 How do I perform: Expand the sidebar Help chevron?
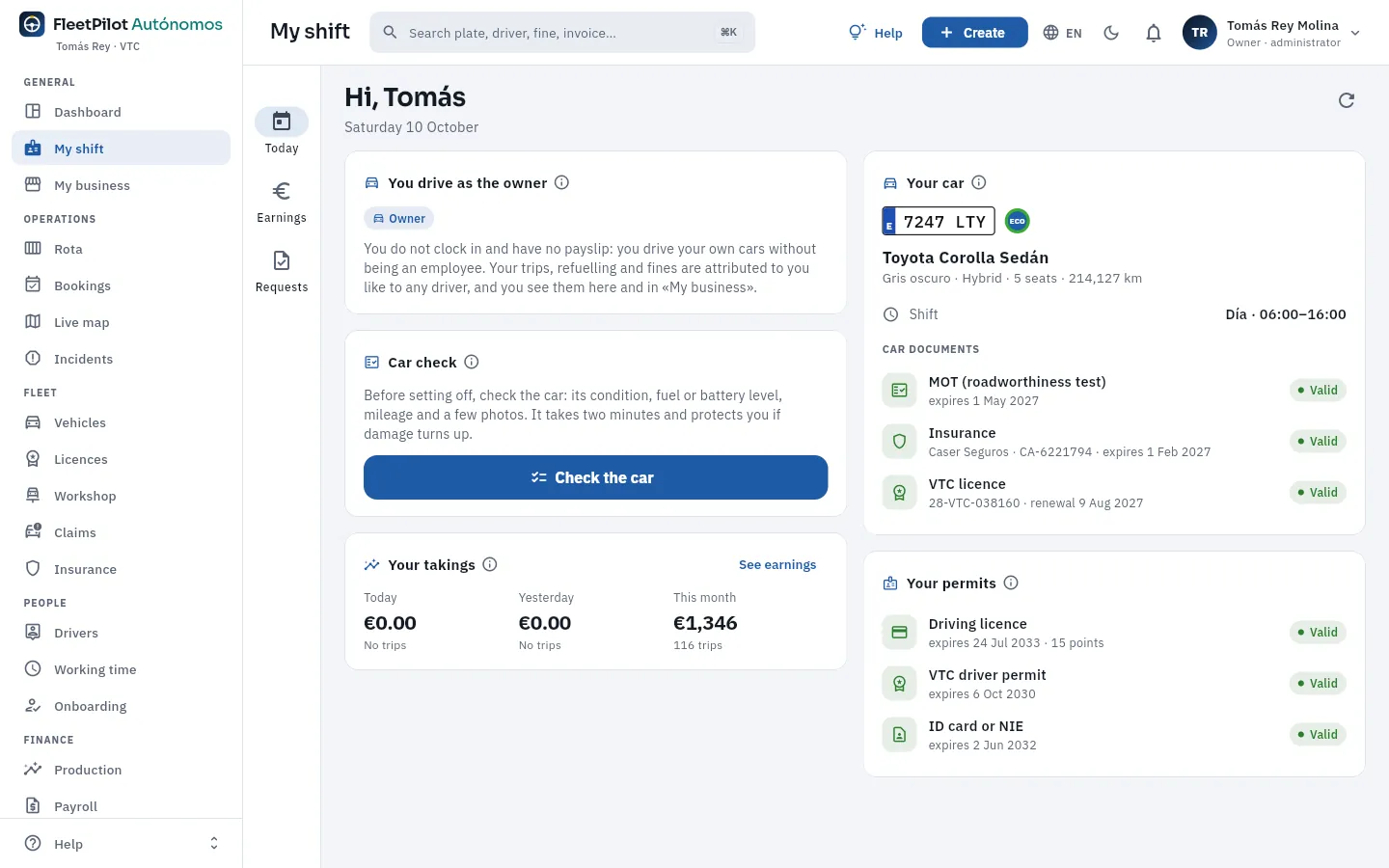click(x=214, y=843)
